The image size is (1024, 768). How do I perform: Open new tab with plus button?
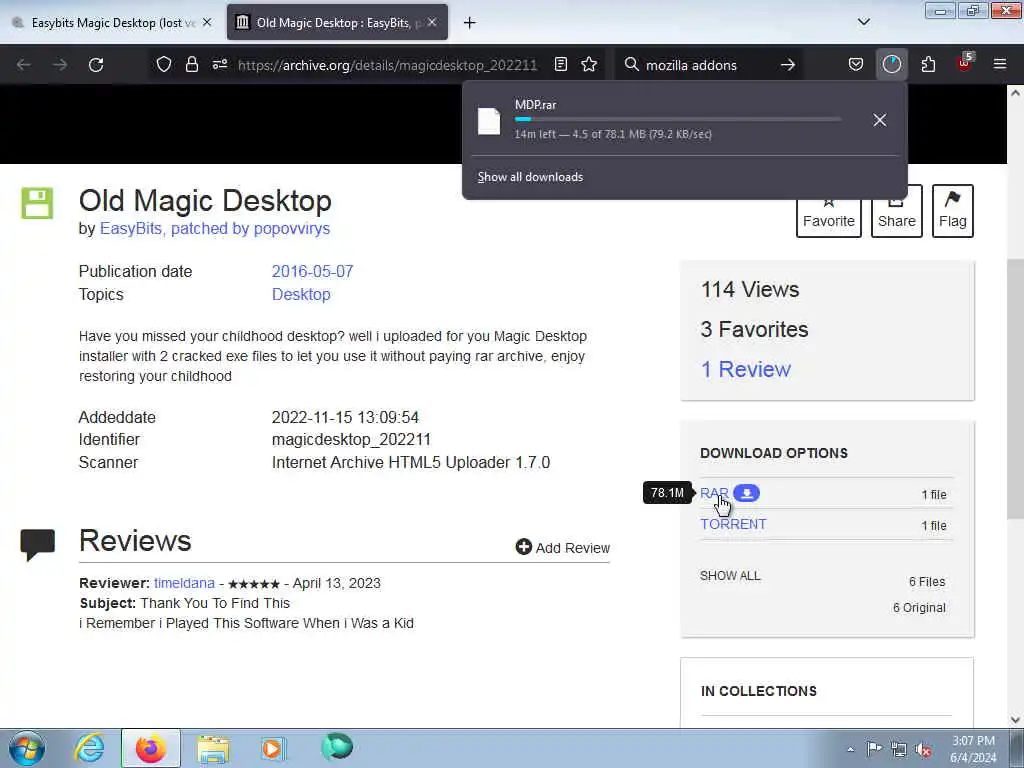point(470,23)
